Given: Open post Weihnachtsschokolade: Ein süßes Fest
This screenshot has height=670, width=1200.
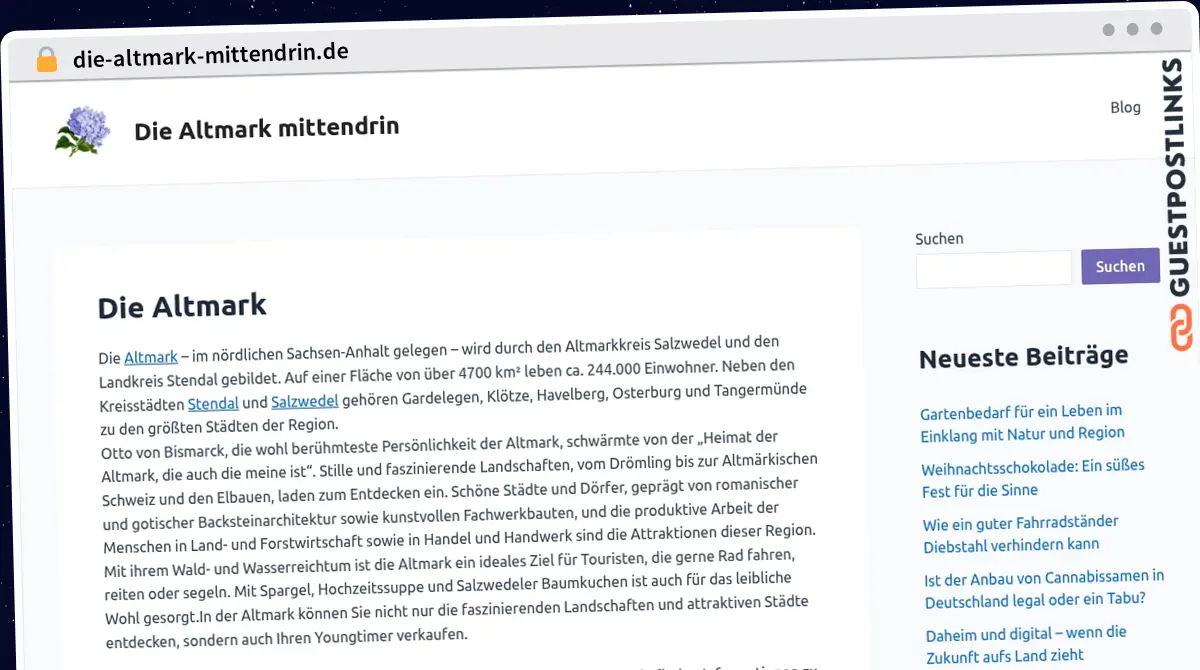Looking at the screenshot, I should click(1033, 478).
